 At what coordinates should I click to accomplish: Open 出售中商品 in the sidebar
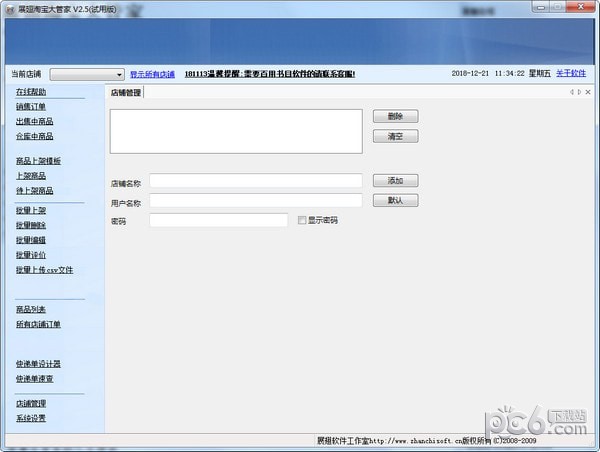click(x=34, y=122)
